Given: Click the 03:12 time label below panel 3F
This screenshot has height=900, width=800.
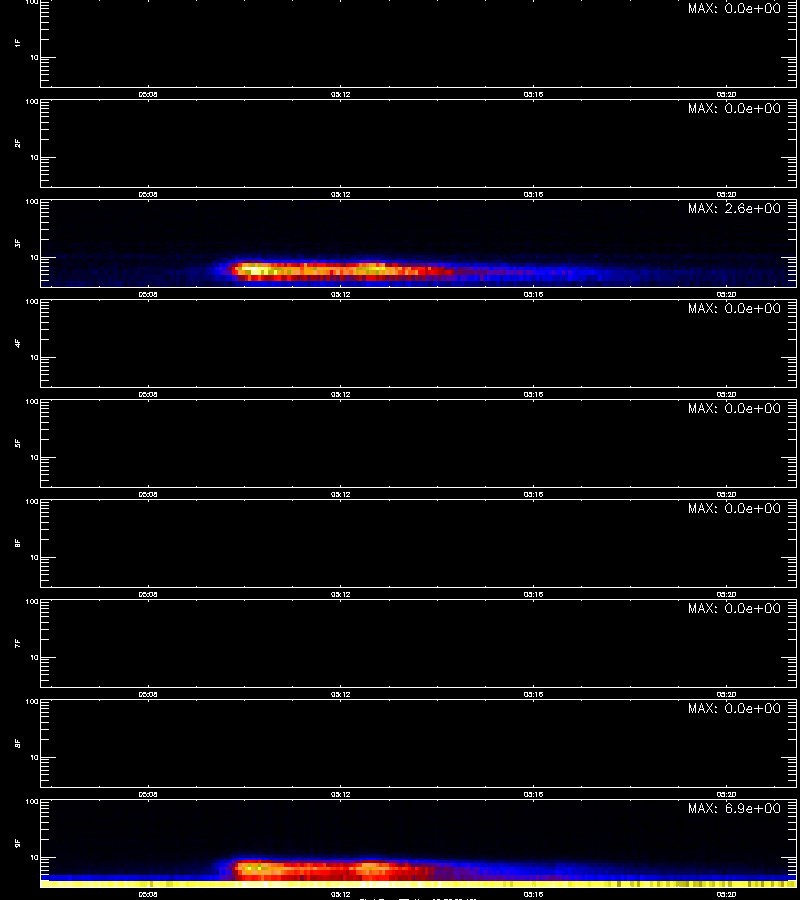Looking at the screenshot, I should pyautogui.click(x=340, y=294).
